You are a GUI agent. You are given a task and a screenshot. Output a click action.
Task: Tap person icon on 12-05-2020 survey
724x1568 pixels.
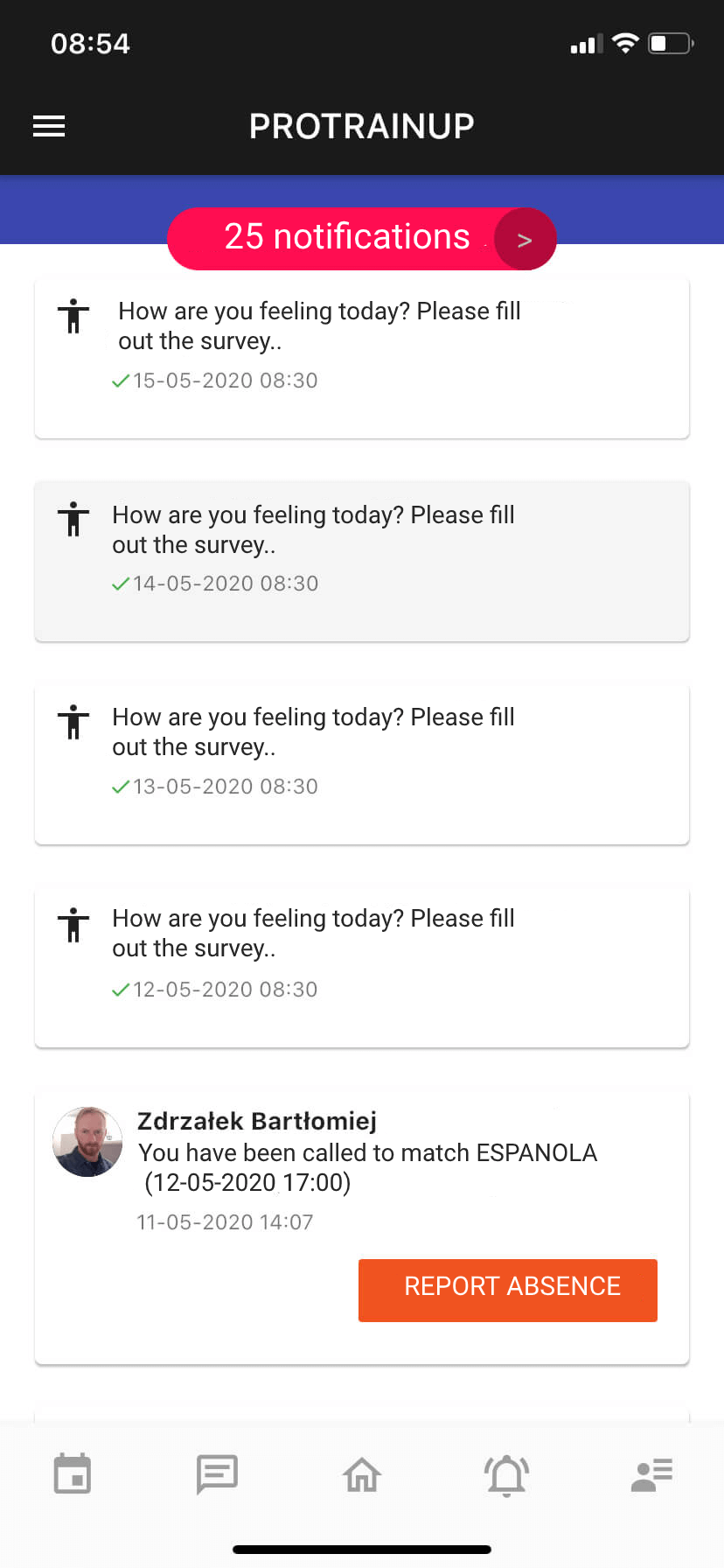[73, 925]
